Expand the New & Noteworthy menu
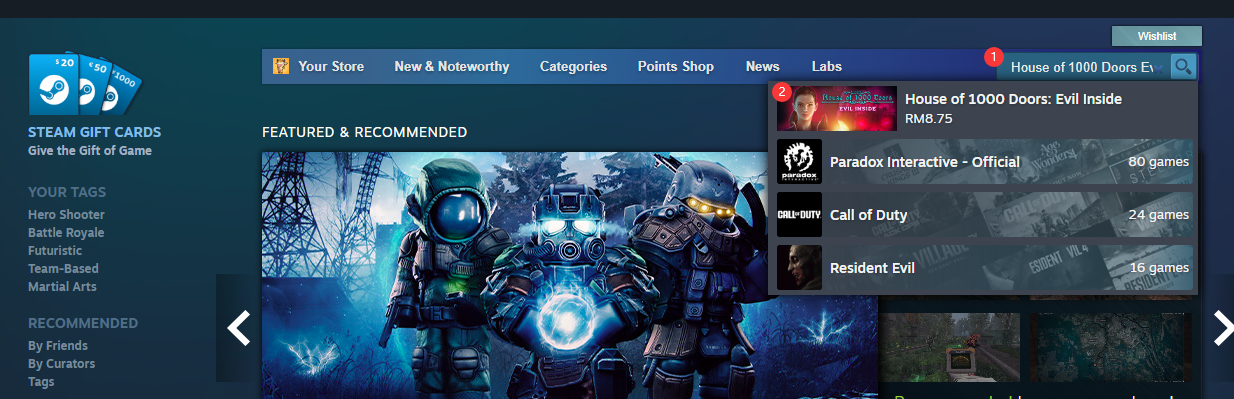The height and width of the screenshot is (399, 1234). click(452, 67)
